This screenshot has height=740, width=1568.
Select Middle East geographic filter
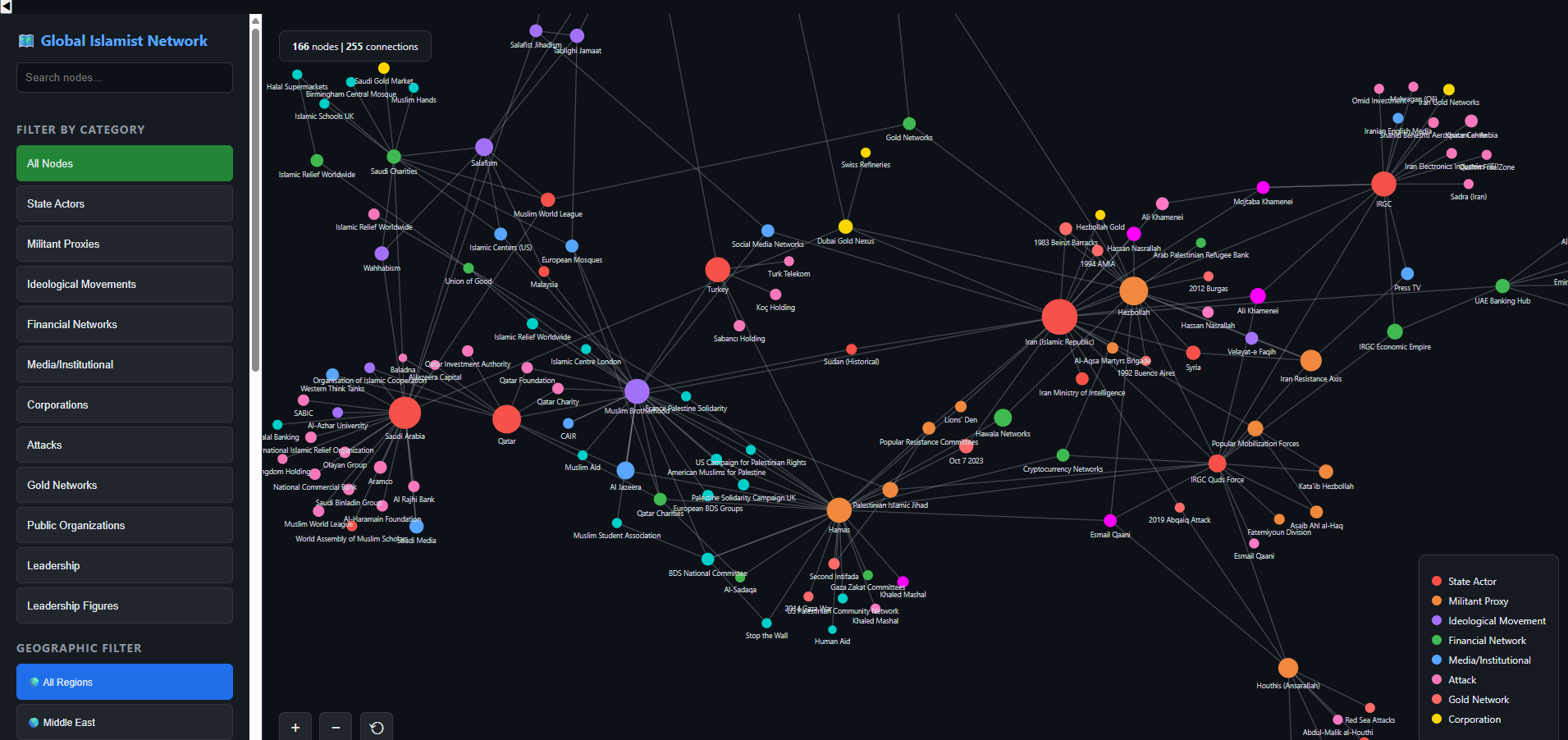tap(125, 722)
